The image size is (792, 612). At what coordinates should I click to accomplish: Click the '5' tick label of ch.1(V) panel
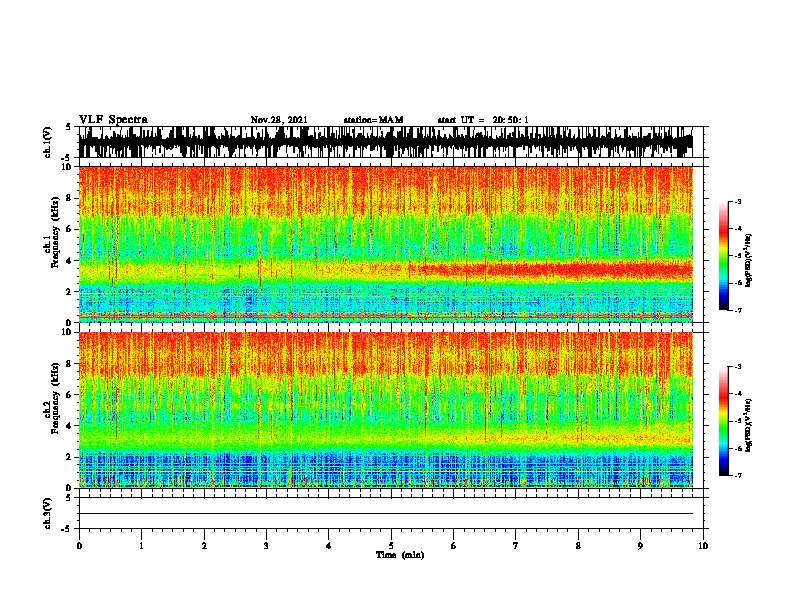pyautogui.click(x=68, y=127)
